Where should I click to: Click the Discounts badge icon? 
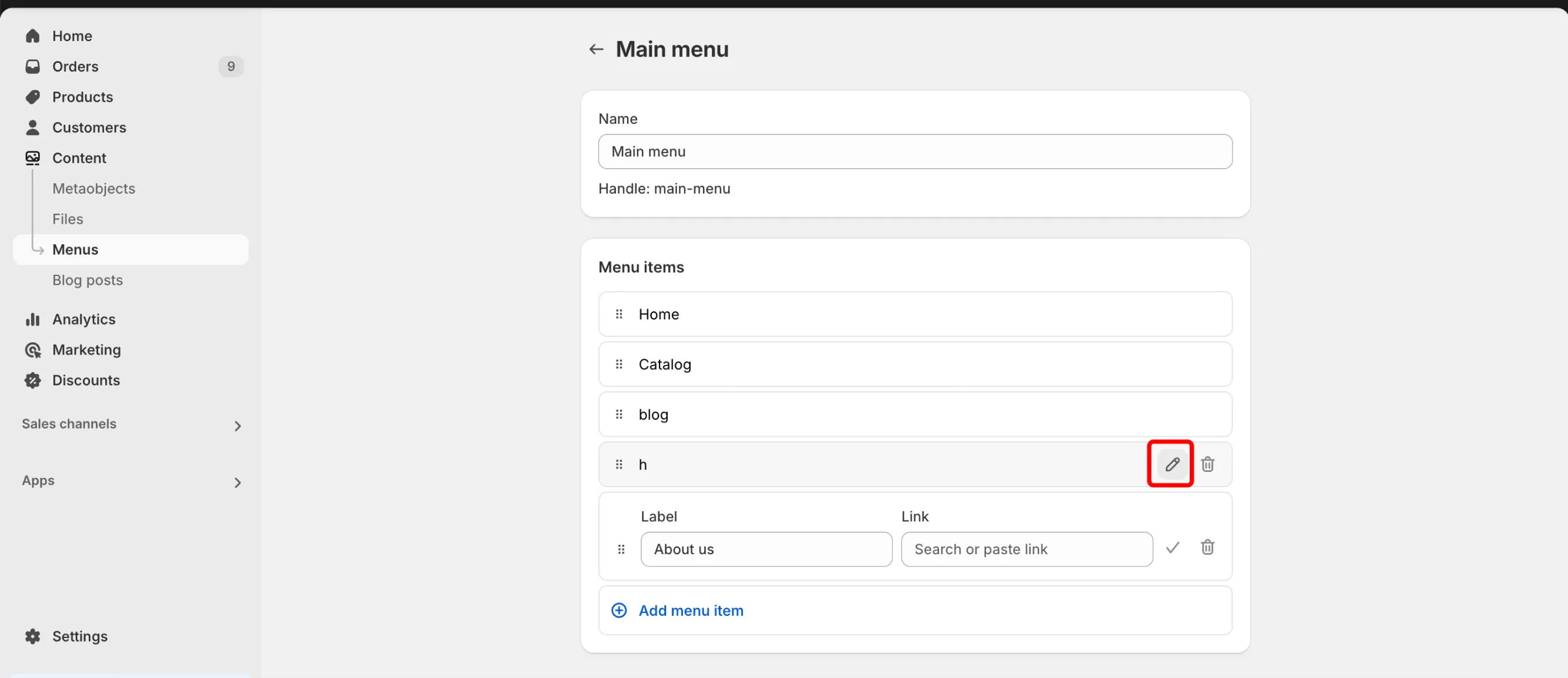click(33, 380)
